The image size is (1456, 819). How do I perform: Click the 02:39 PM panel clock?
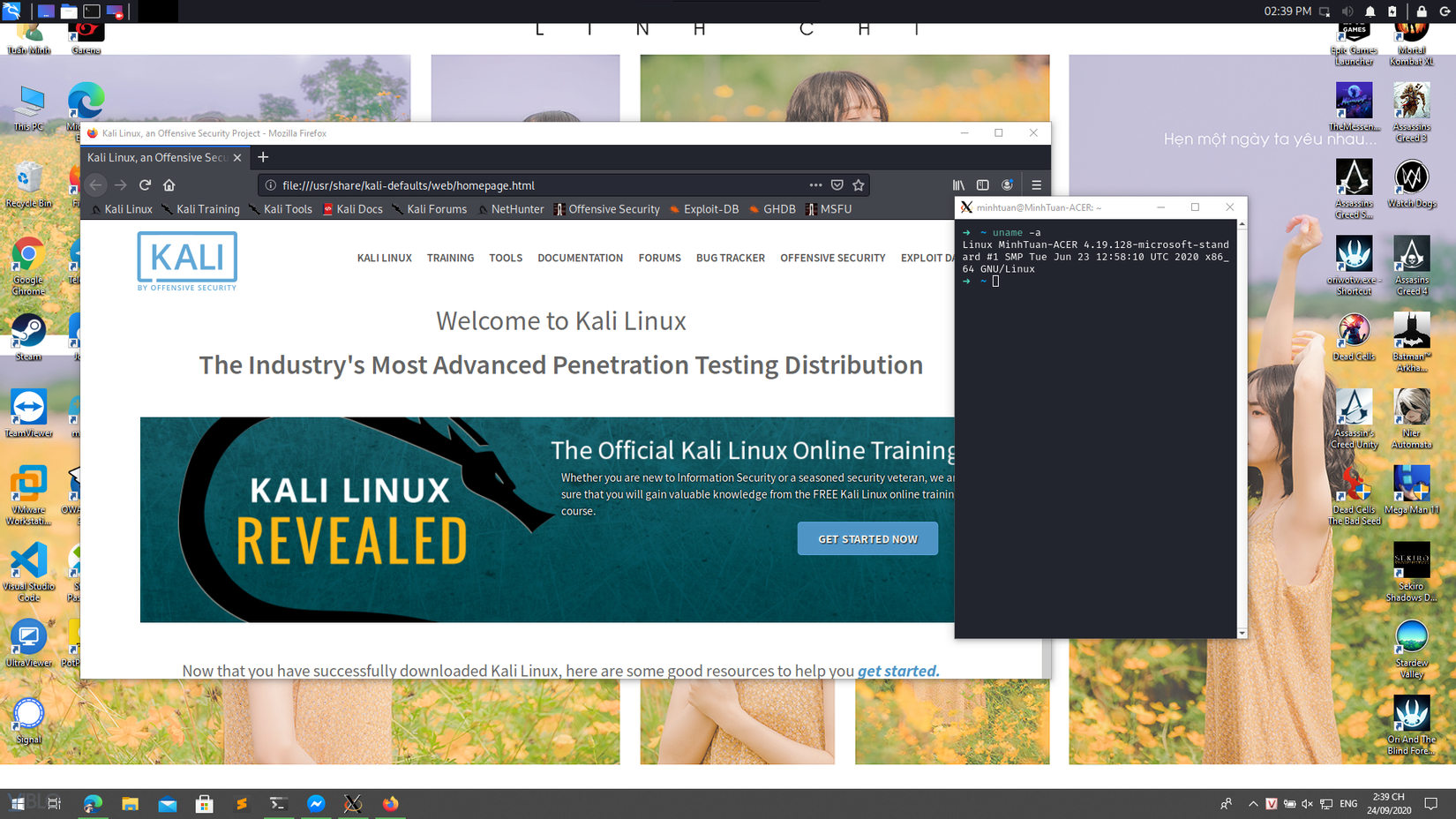tap(1287, 11)
